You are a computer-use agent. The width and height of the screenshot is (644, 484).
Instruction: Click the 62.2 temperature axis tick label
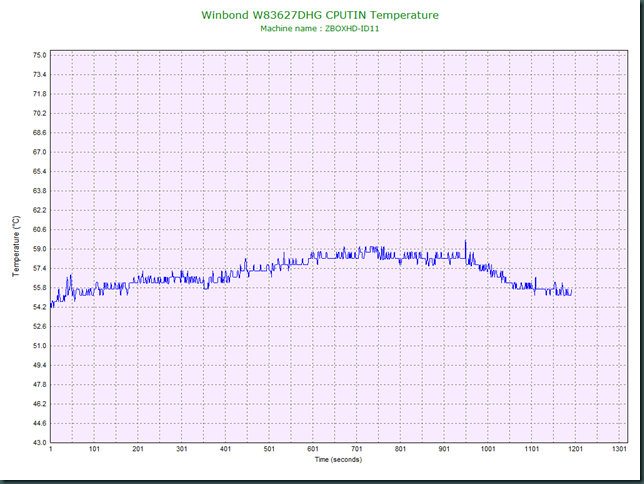[x=39, y=210]
